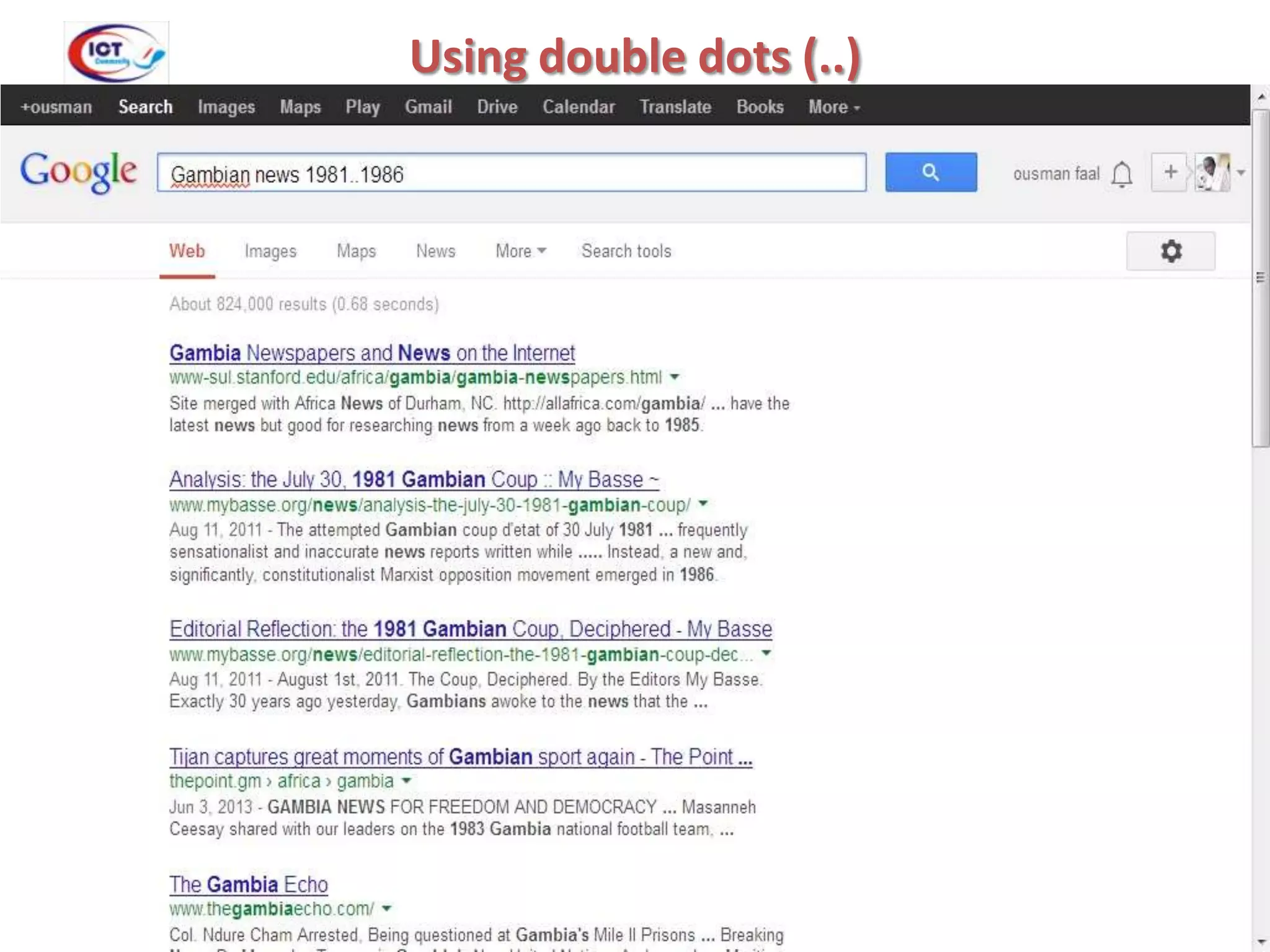This screenshot has width=1270, height=952.
Task: Select the Web results tab
Action: (x=187, y=251)
